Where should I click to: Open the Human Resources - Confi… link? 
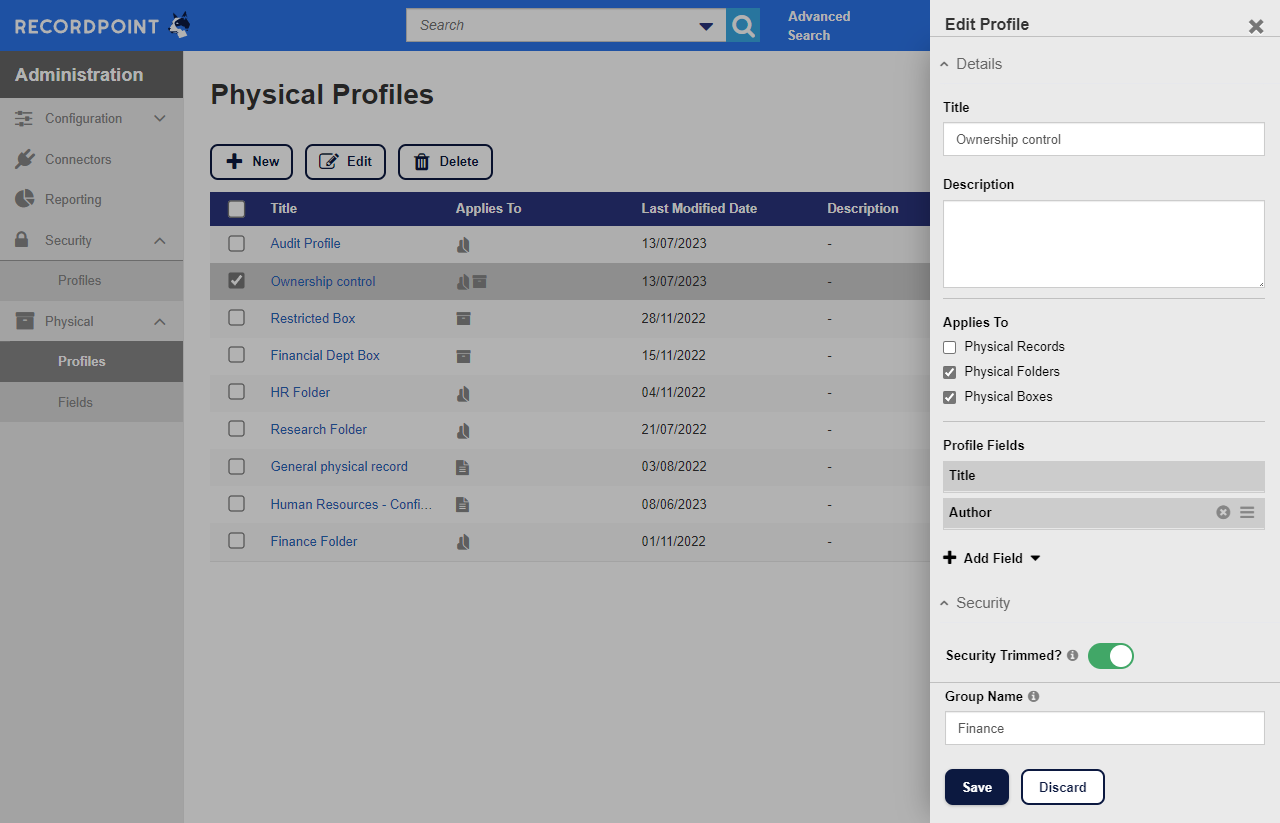[351, 504]
